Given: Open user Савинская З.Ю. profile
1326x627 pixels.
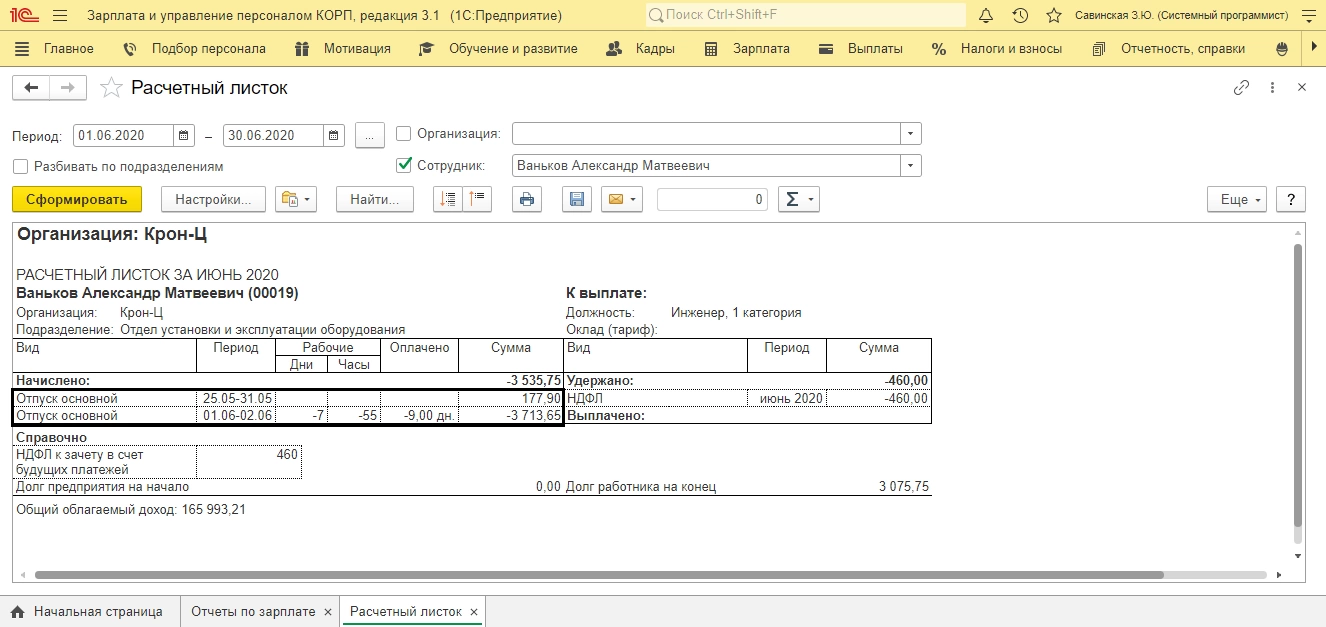Looking at the screenshot, I should click(1181, 16).
